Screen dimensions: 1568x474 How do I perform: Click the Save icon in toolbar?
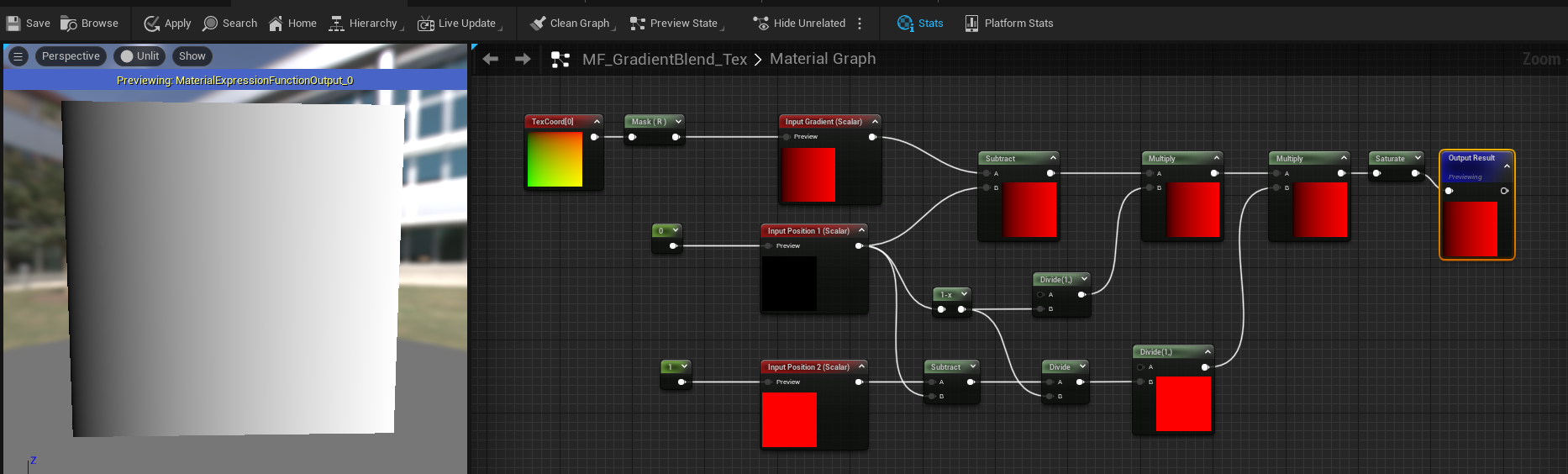coord(13,24)
